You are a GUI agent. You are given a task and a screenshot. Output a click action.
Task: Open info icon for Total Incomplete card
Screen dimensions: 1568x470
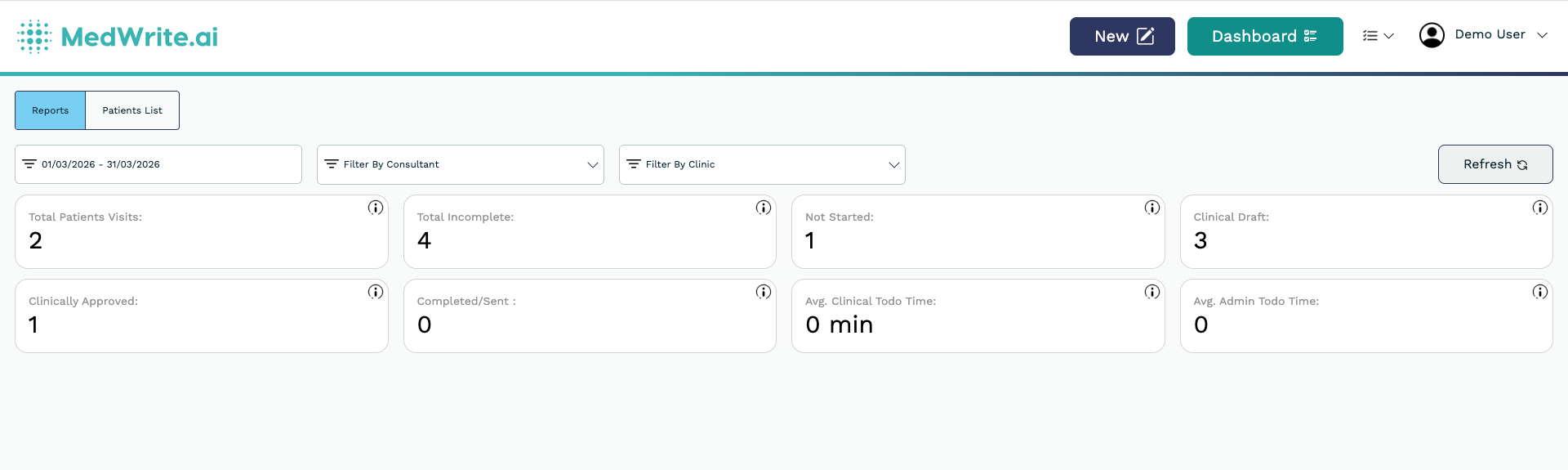click(763, 208)
